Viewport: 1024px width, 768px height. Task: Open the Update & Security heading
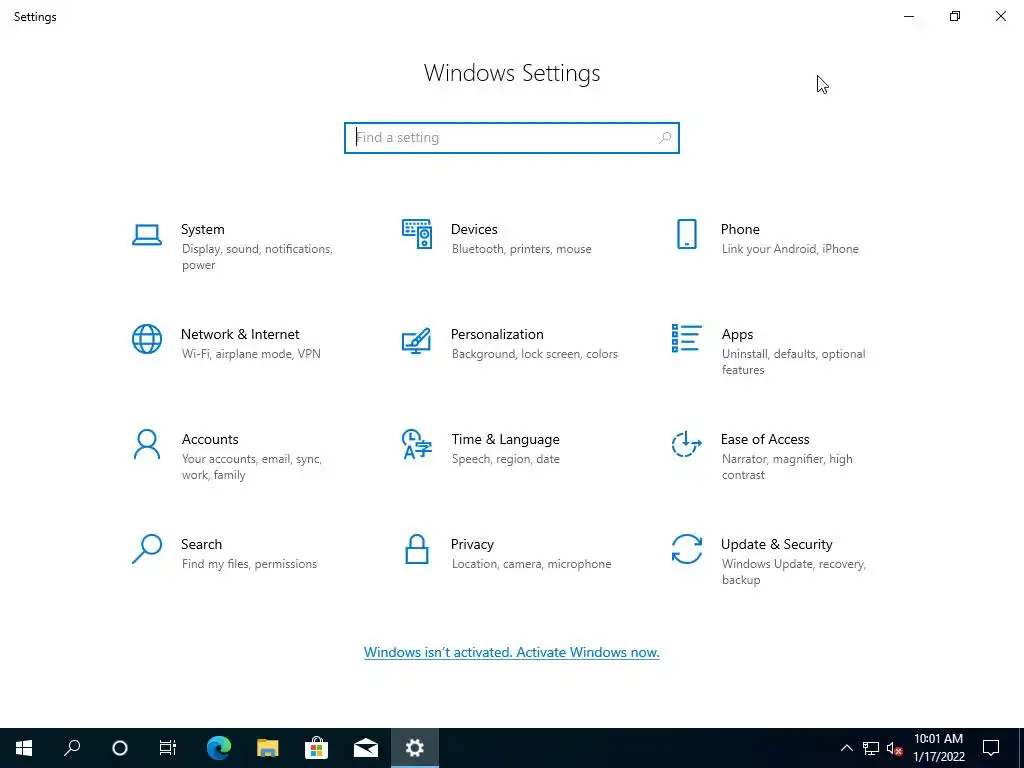776,545
